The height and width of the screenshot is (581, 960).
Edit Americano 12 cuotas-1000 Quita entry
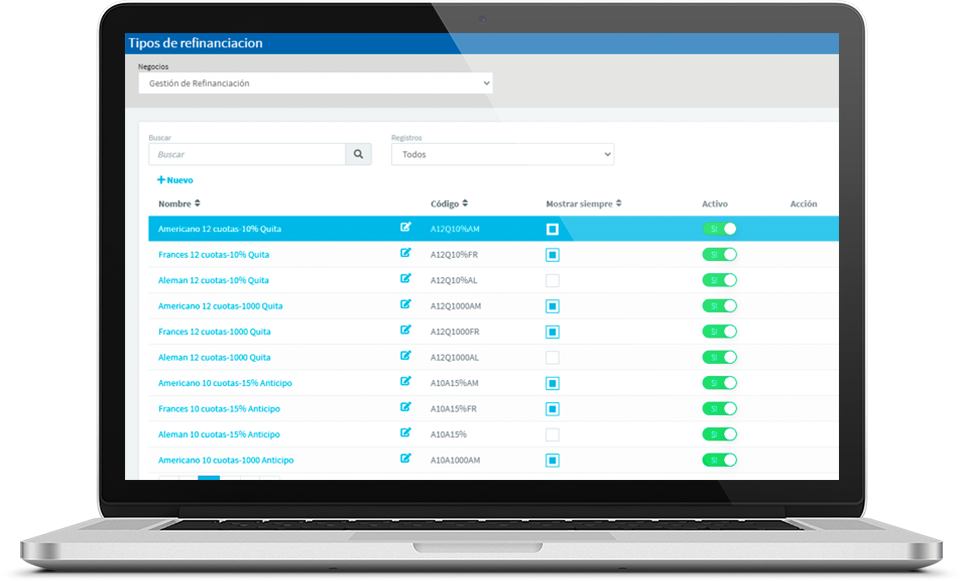coord(405,305)
